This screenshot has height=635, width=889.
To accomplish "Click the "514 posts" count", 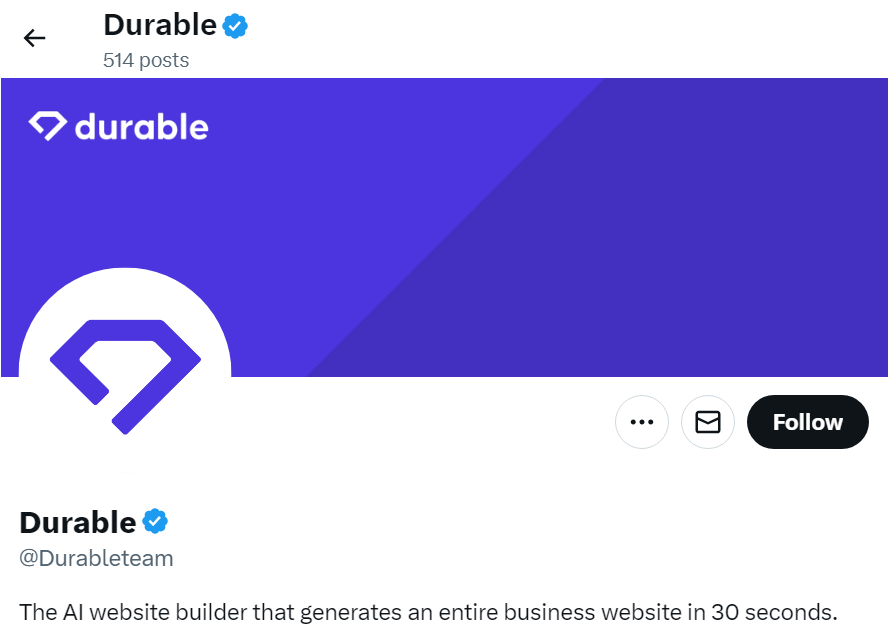I will tap(146, 60).
